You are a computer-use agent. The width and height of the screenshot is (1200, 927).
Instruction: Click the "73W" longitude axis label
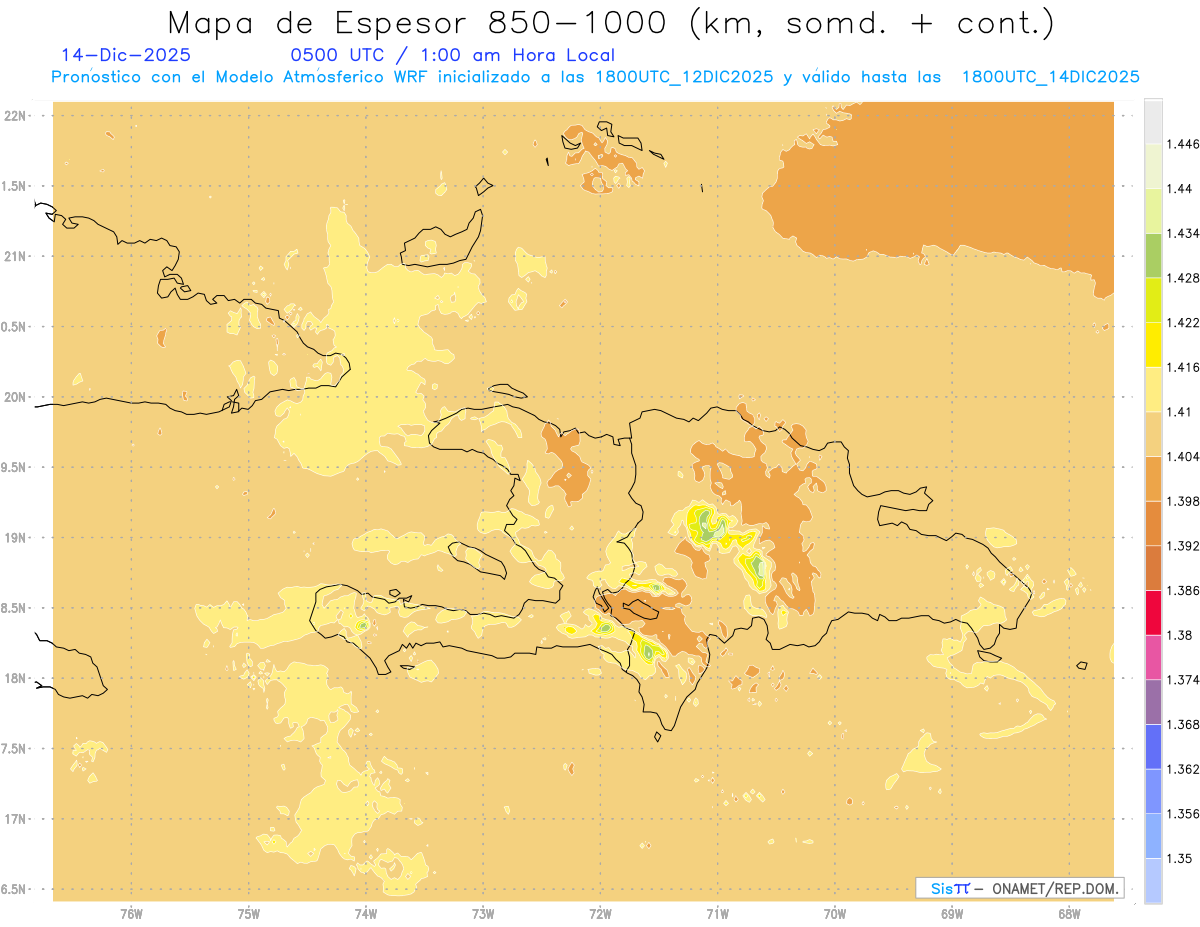point(483,913)
